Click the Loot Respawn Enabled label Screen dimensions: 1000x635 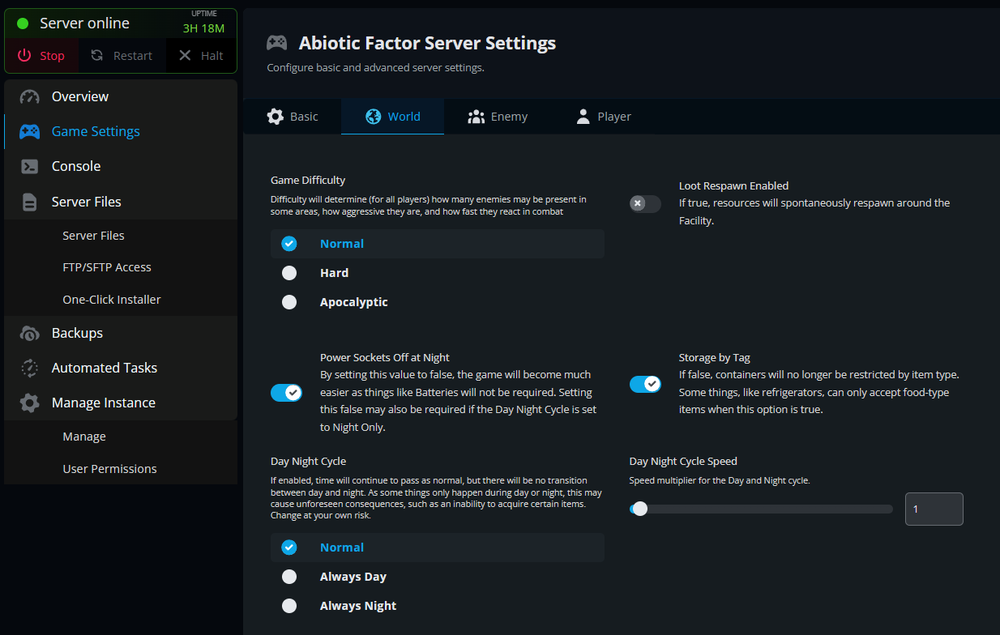(x=733, y=186)
